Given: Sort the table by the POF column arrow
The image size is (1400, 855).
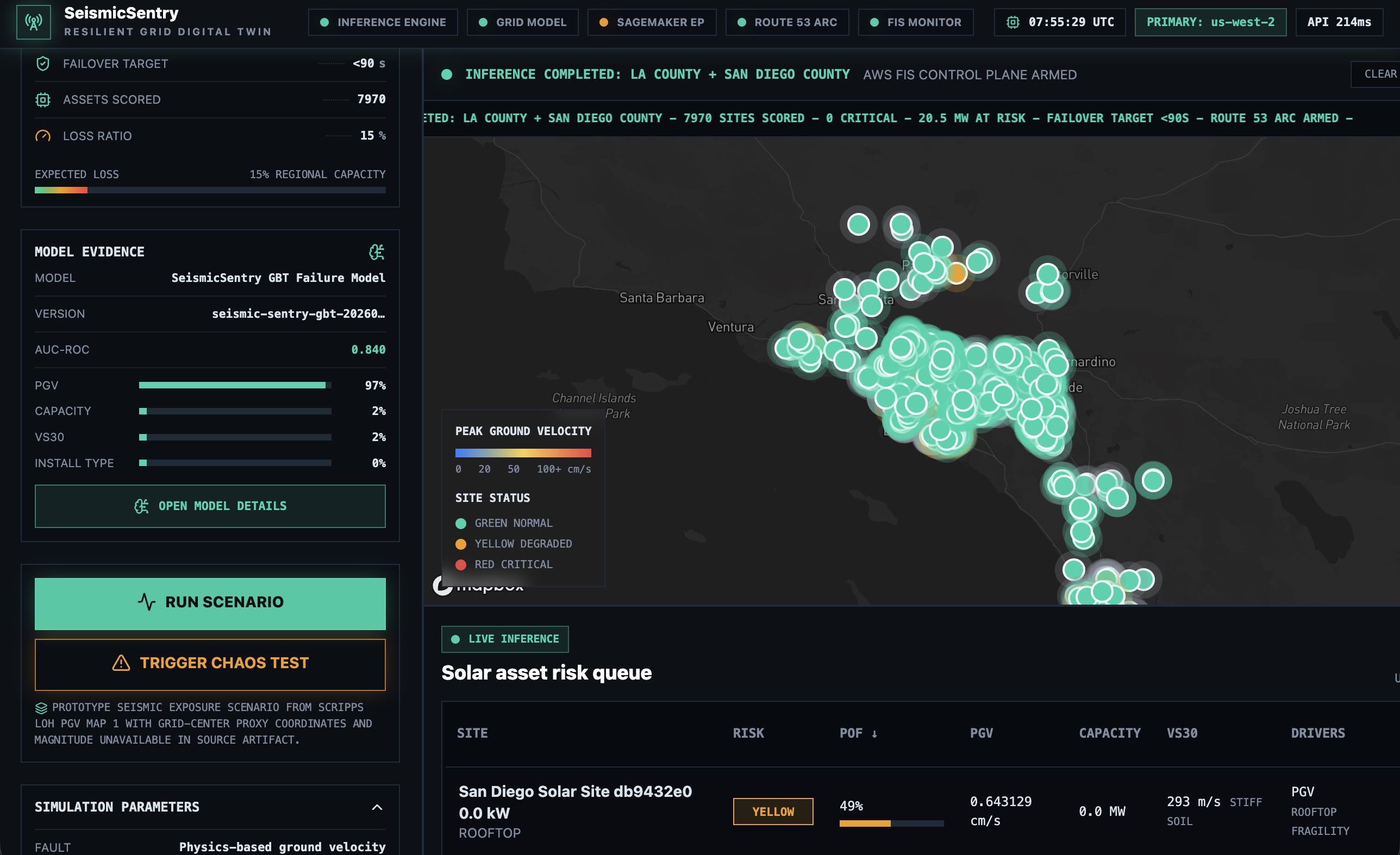Looking at the screenshot, I should pos(874,734).
